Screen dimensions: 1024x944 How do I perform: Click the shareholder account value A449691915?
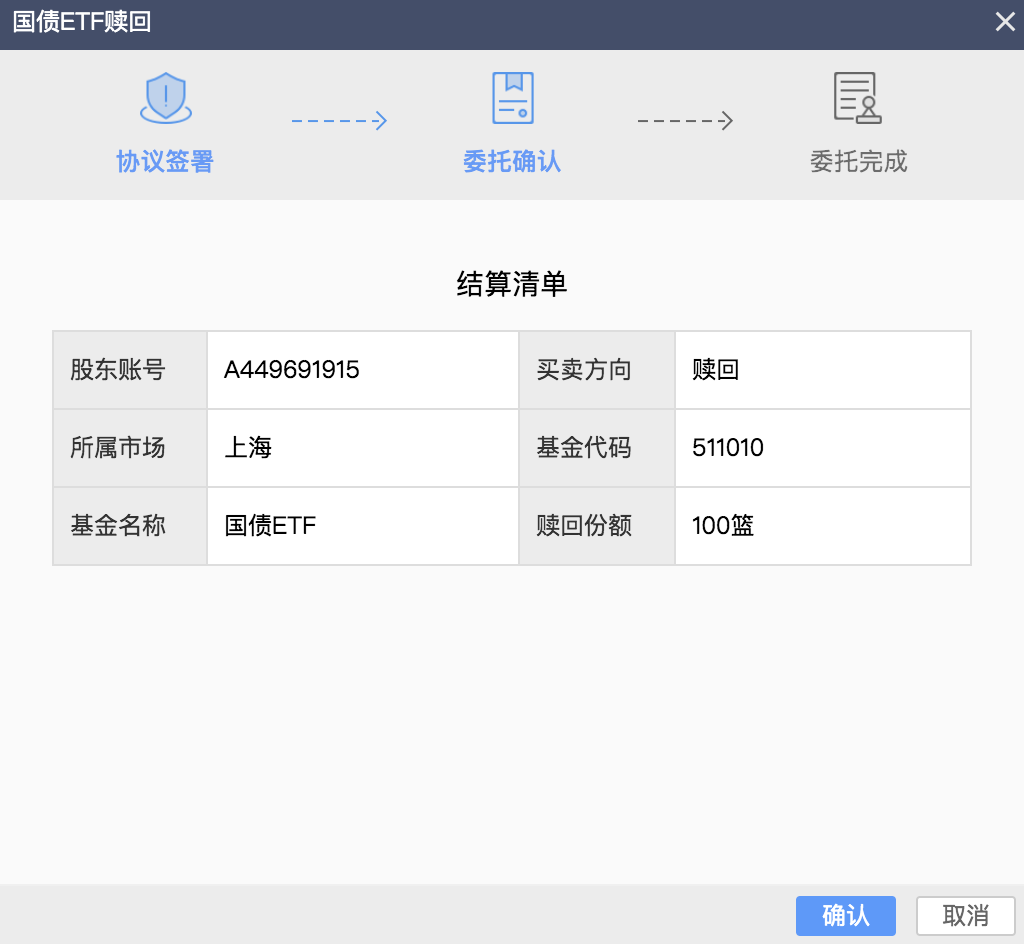(292, 370)
